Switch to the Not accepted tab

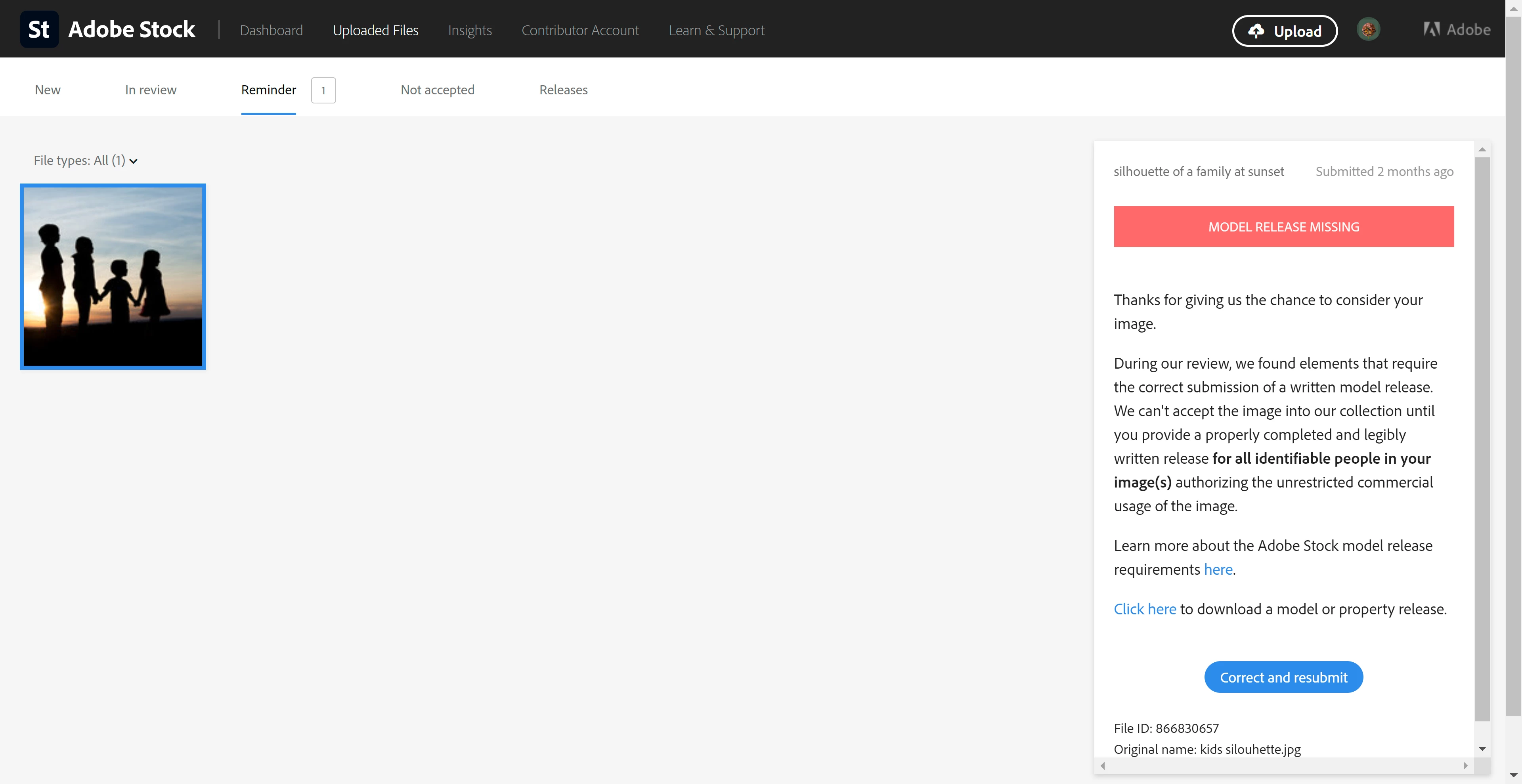[437, 90]
